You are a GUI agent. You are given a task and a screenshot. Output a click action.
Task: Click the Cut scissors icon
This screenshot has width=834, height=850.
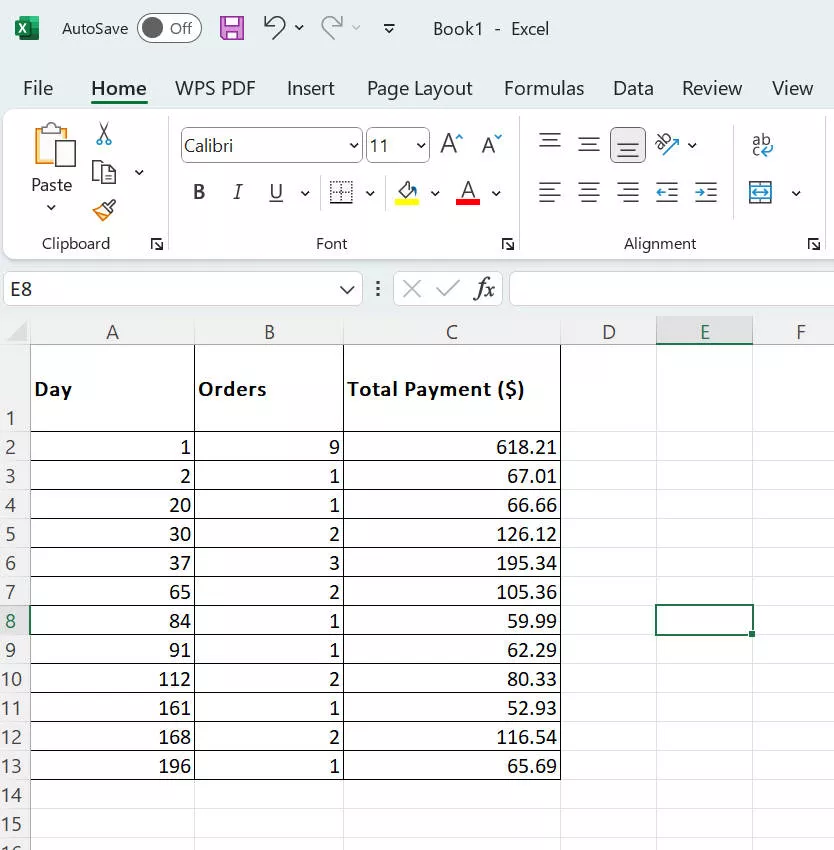pyautogui.click(x=104, y=134)
